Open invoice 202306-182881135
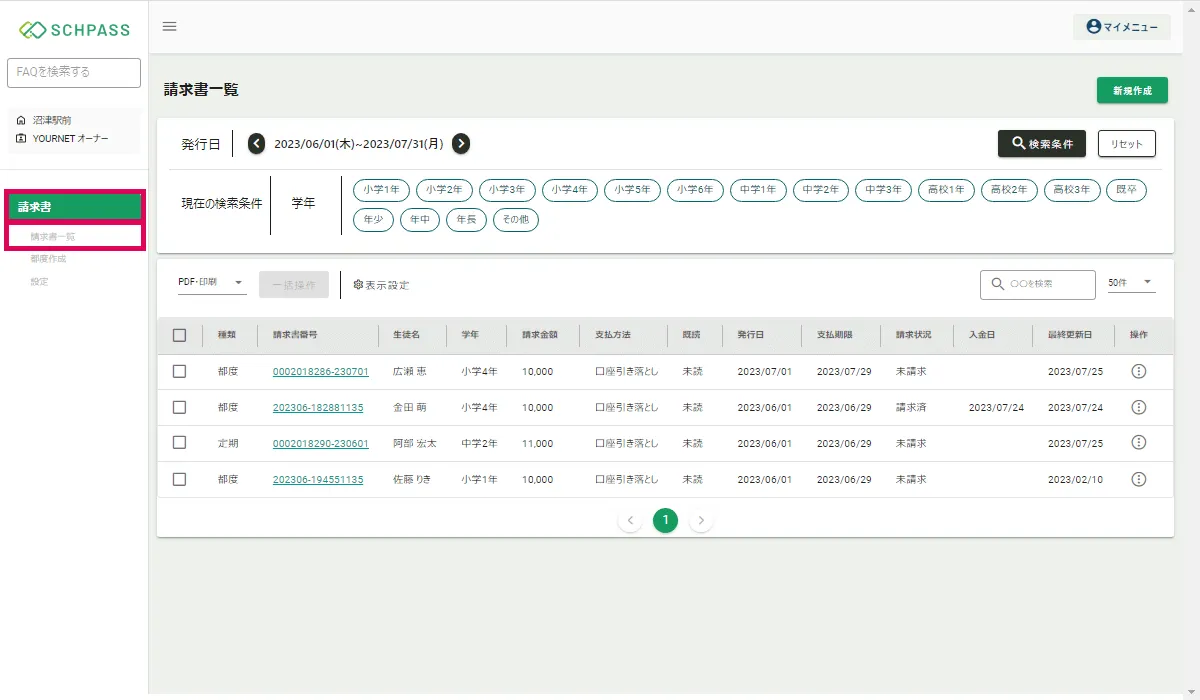1200x700 pixels. (x=318, y=408)
